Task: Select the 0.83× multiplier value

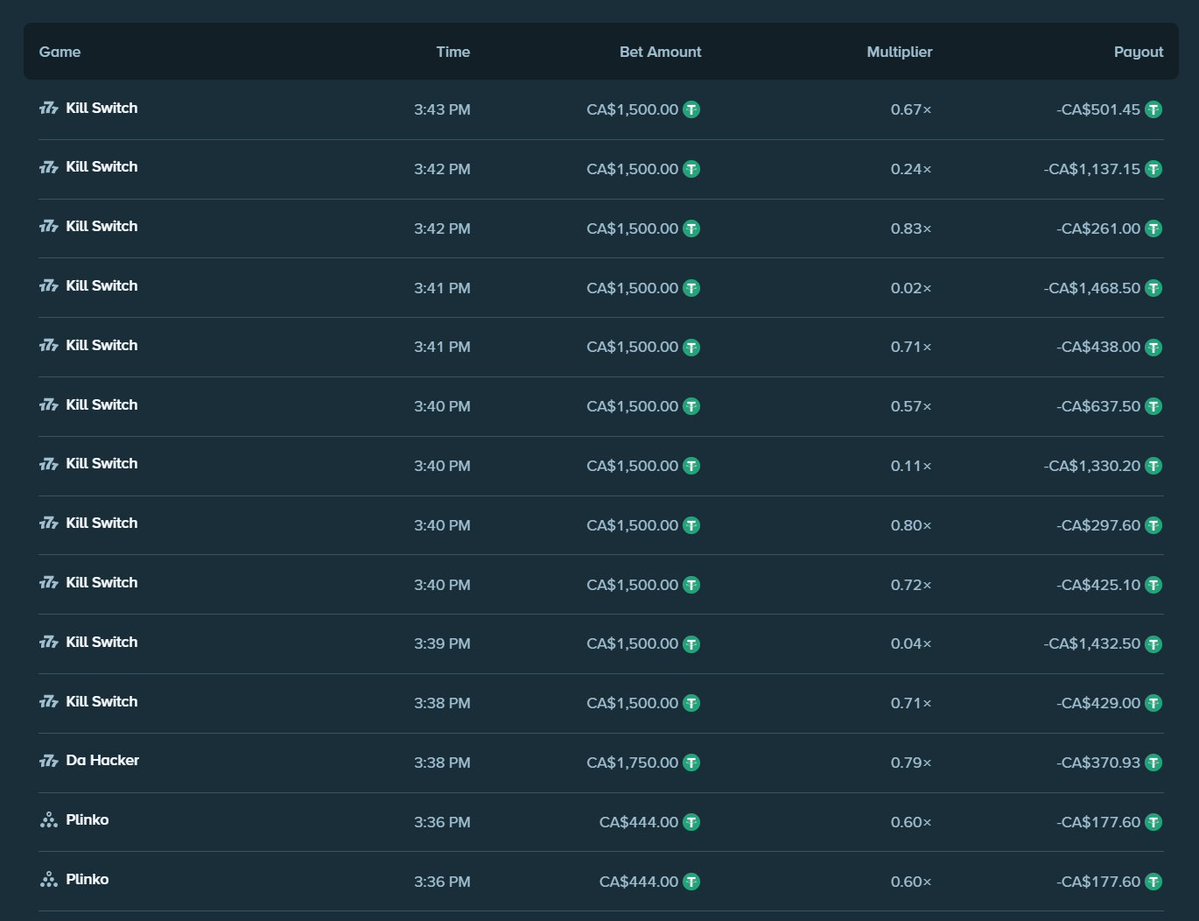Action: (x=911, y=229)
